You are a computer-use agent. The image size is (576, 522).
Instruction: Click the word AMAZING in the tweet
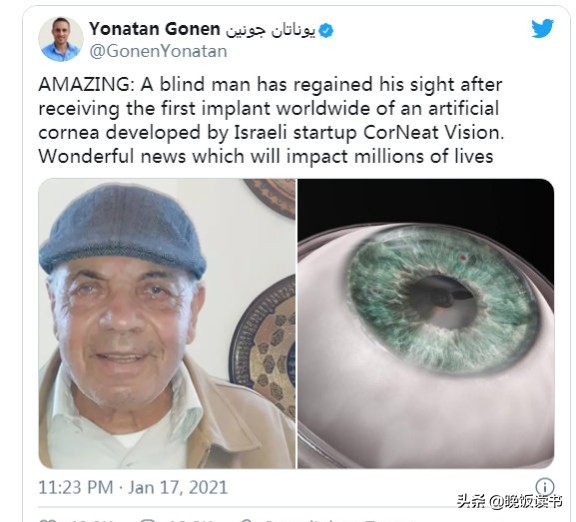pyautogui.click(x=86, y=85)
